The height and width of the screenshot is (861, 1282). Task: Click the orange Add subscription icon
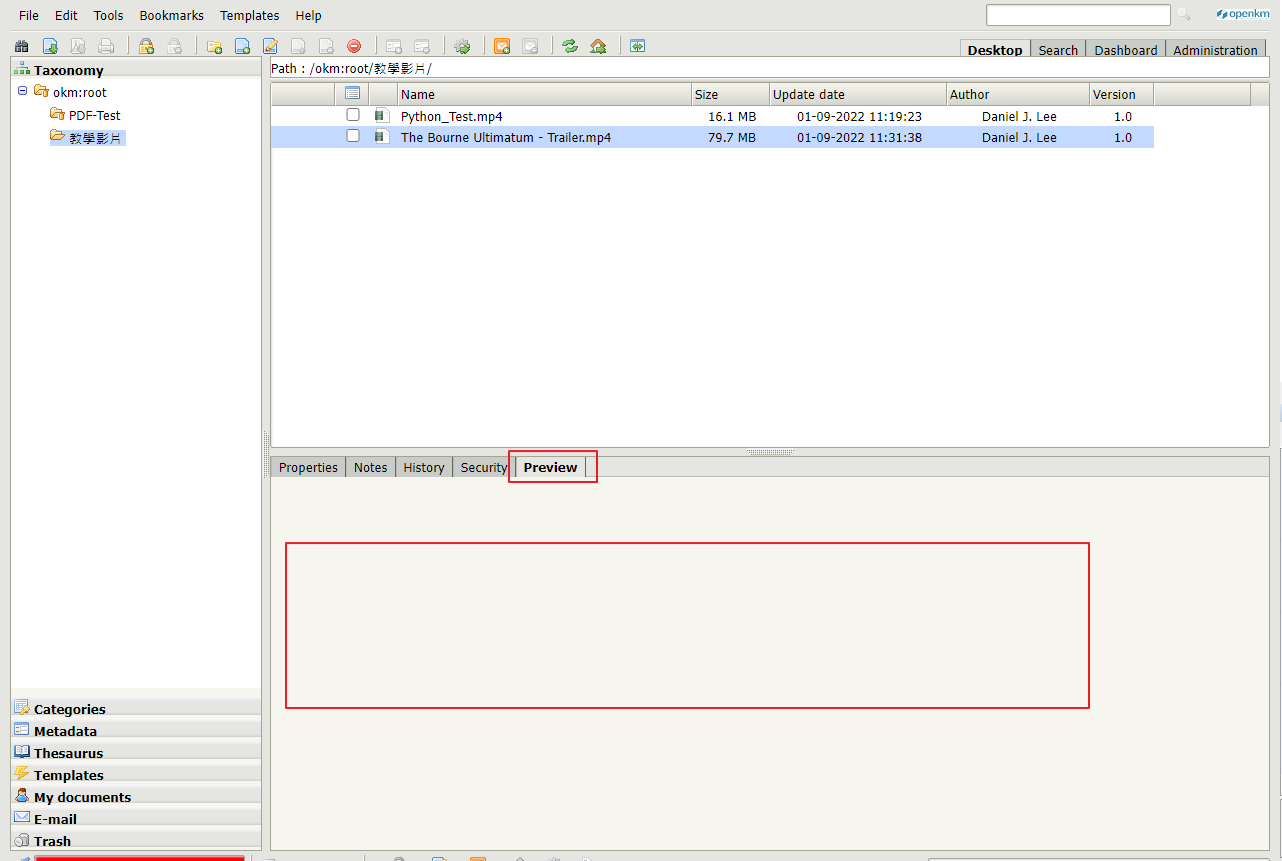tap(502, 46)
